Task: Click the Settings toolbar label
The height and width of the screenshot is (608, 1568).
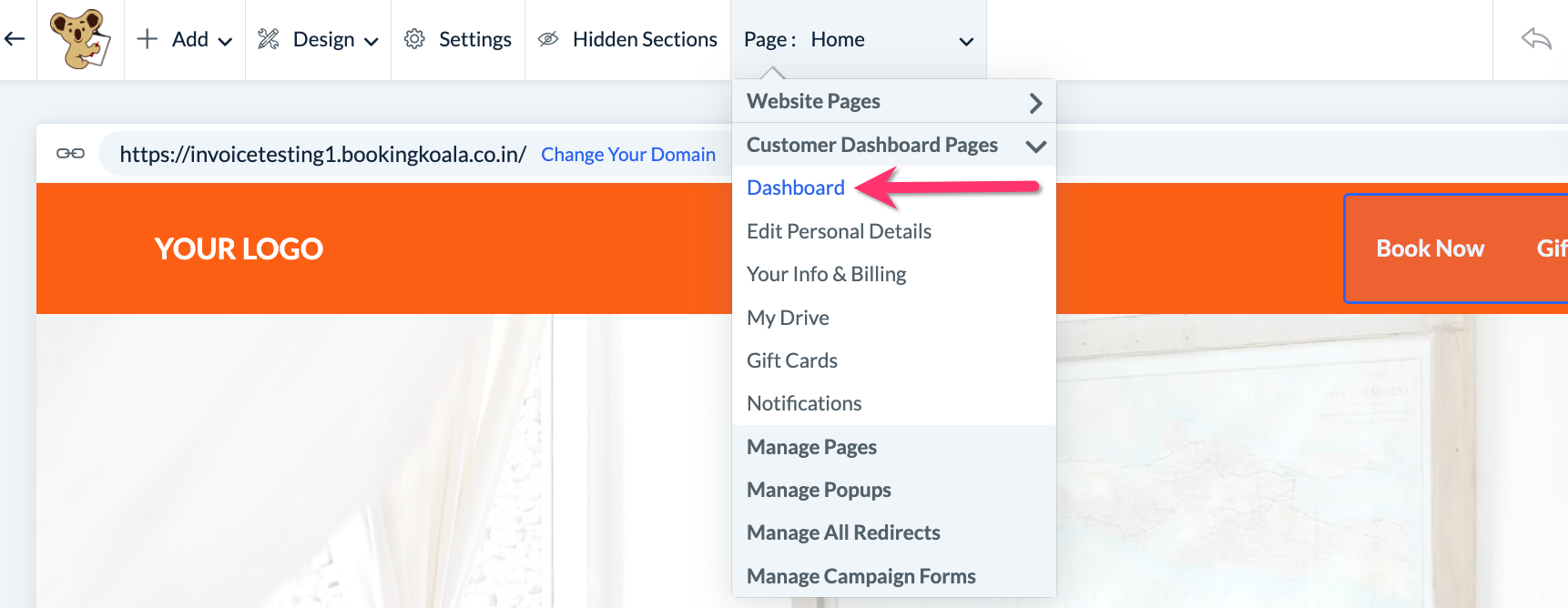Action: [475, 39]
